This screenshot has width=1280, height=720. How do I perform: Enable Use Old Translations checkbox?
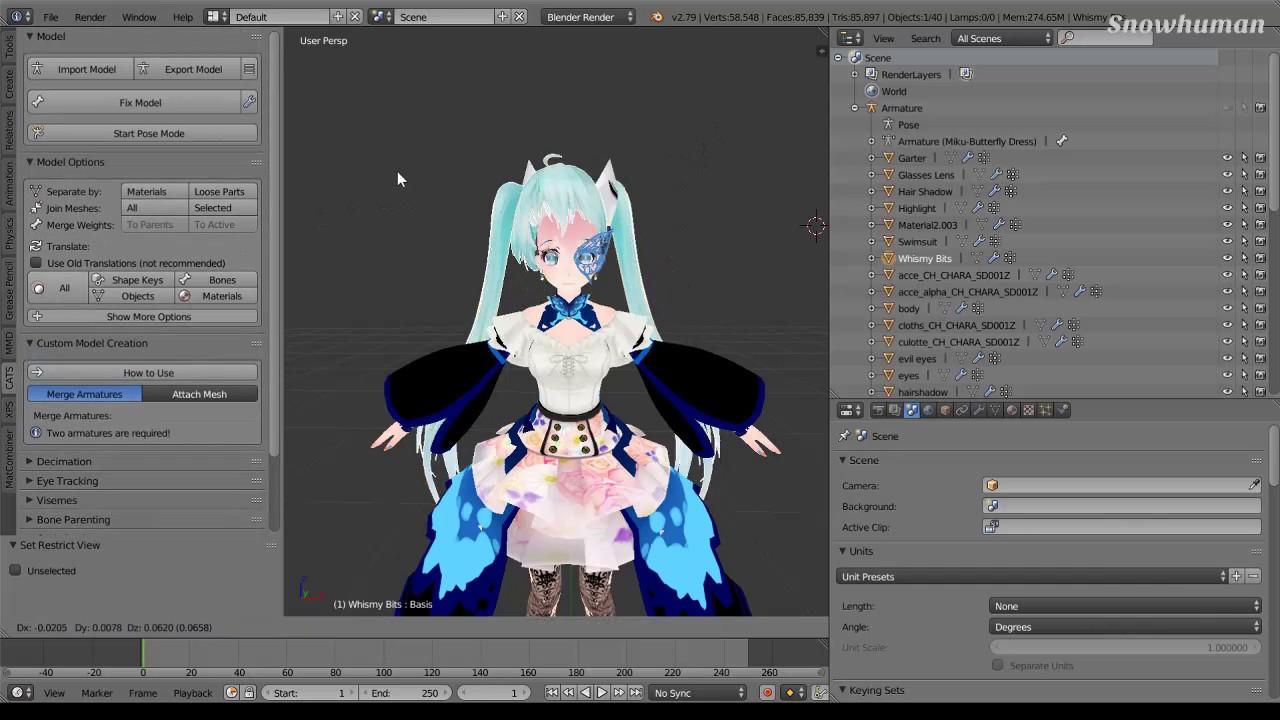coord(36,263)
